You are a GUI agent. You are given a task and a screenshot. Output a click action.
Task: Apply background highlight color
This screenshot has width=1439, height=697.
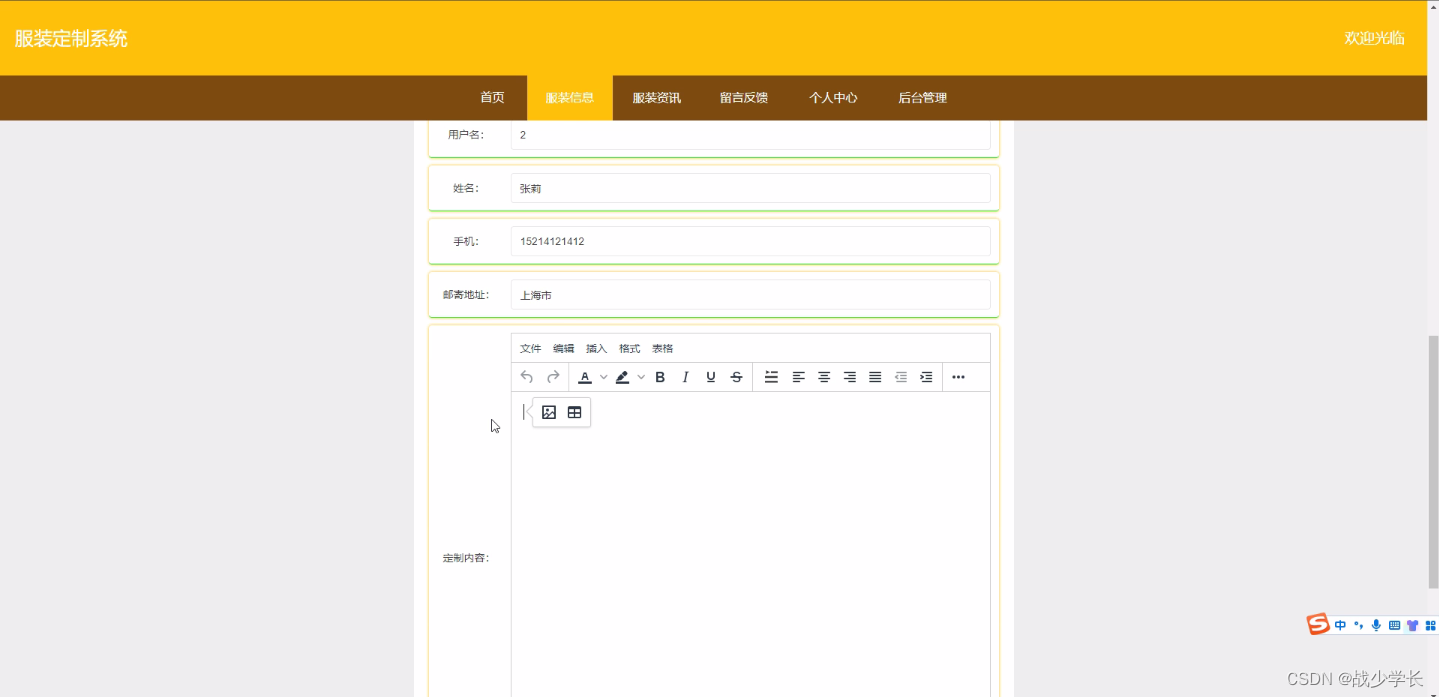tap(623, 377)
